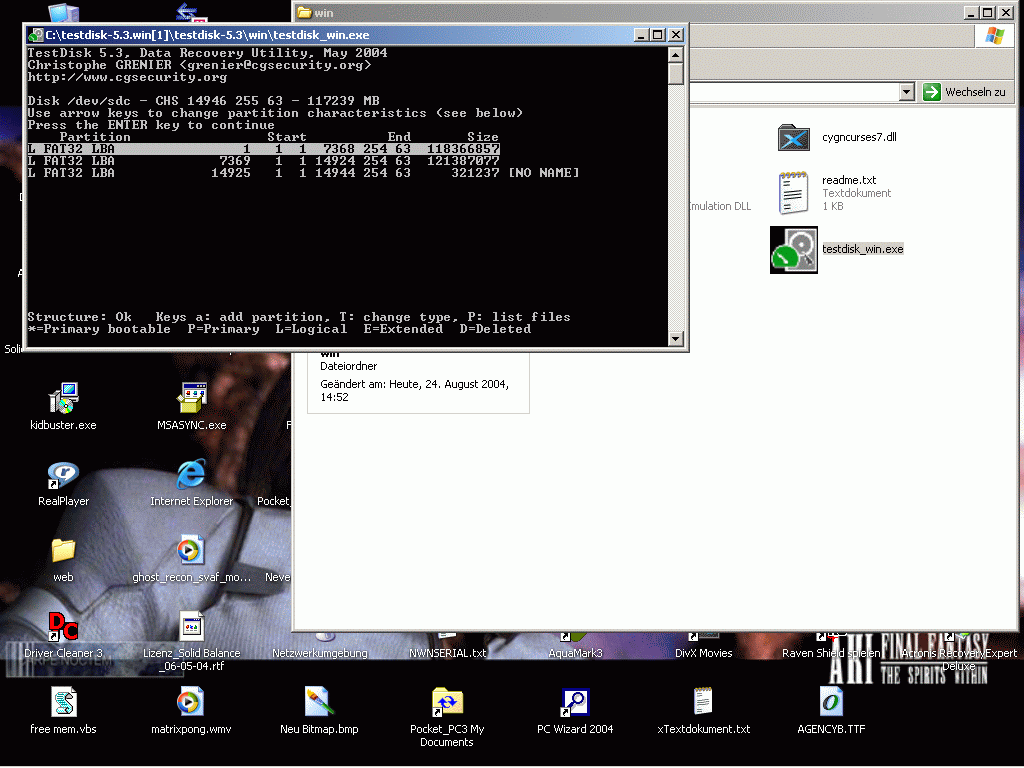Maximize the TestDisk console window

point(658,35)
